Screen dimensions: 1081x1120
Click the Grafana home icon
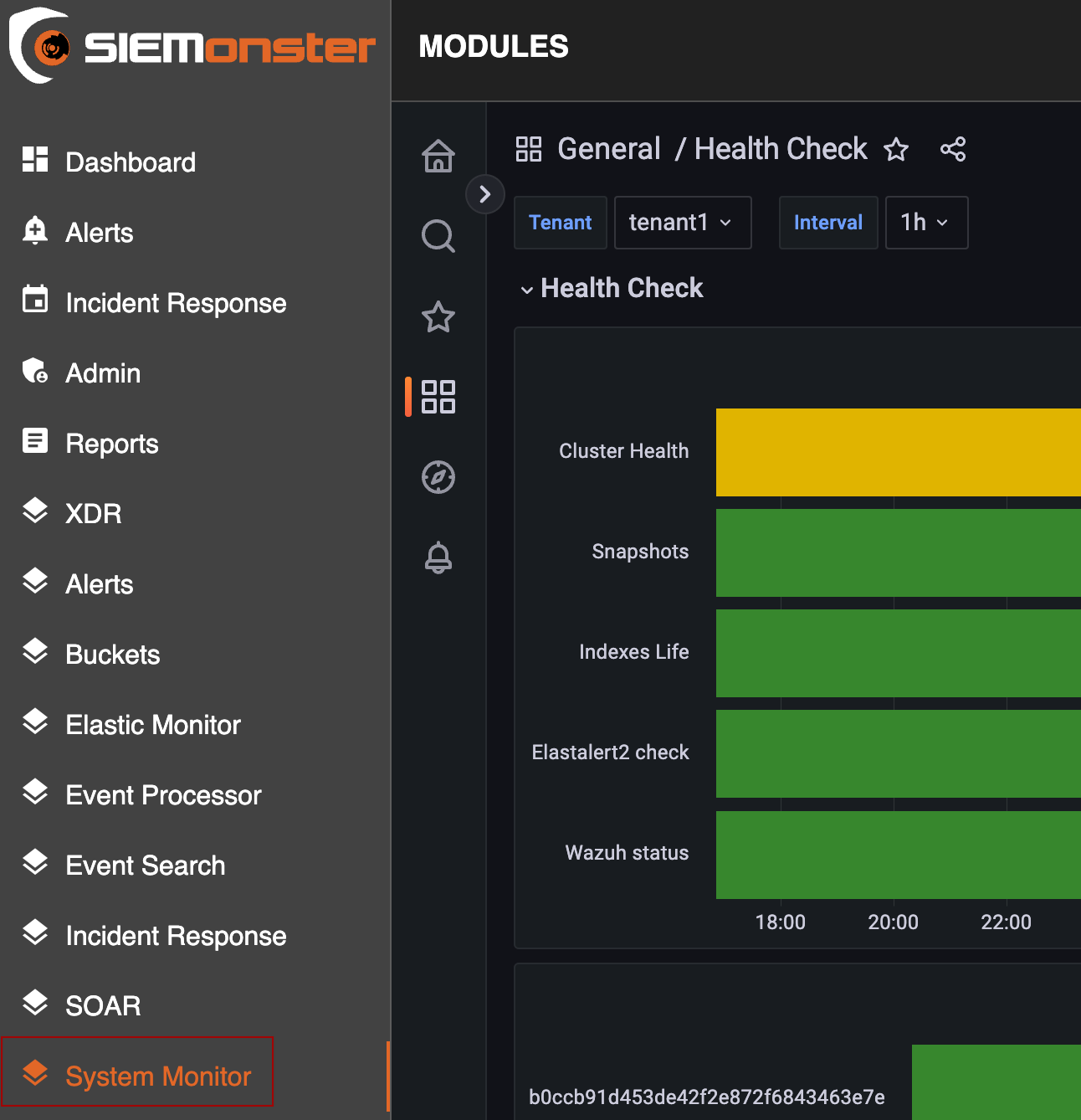(438, 156)
